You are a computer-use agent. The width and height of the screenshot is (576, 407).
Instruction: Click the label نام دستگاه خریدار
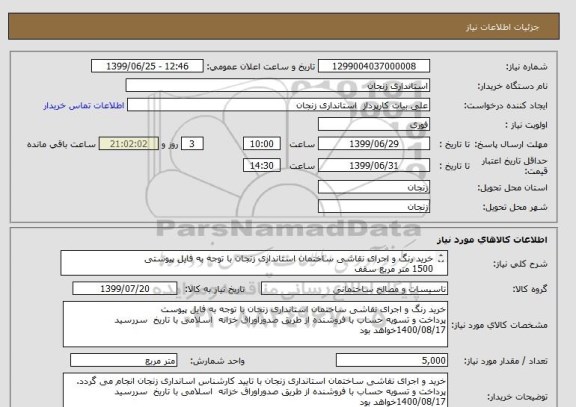click(512, 86)
